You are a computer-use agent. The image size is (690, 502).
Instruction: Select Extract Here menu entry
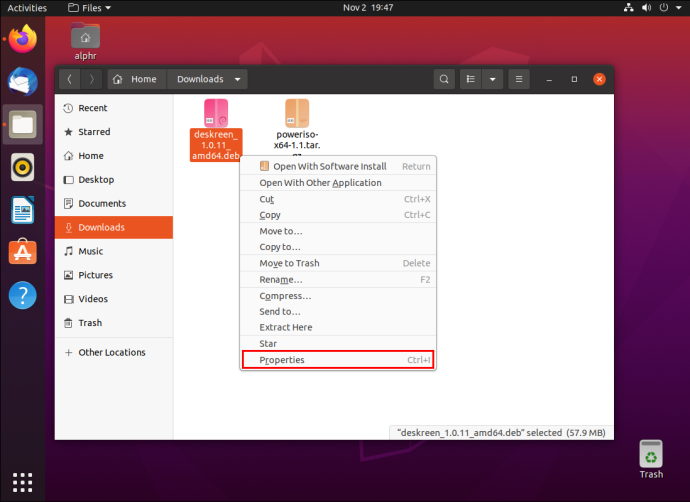click(x=338, y=327)
